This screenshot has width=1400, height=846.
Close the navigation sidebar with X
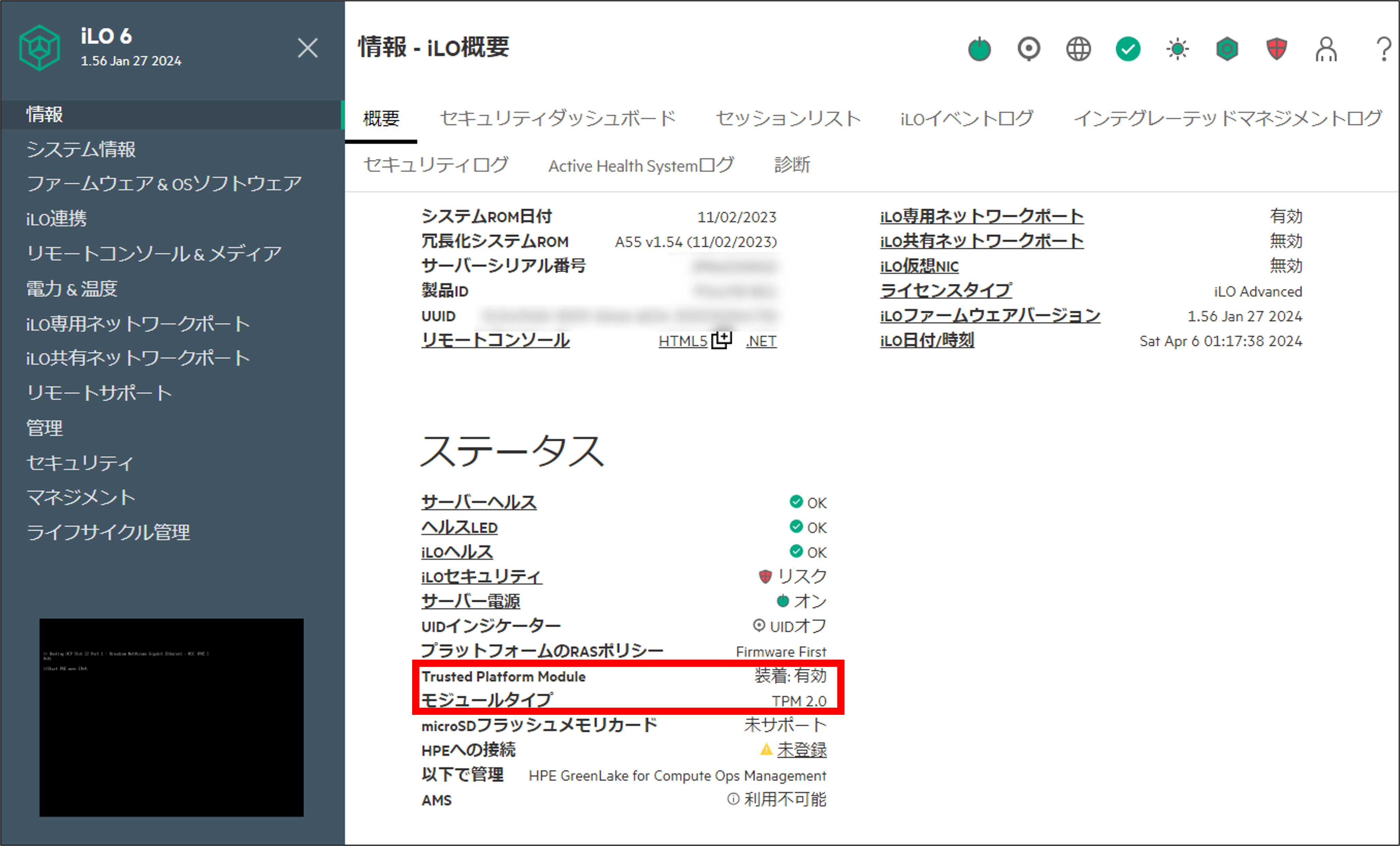click(308, 48)
